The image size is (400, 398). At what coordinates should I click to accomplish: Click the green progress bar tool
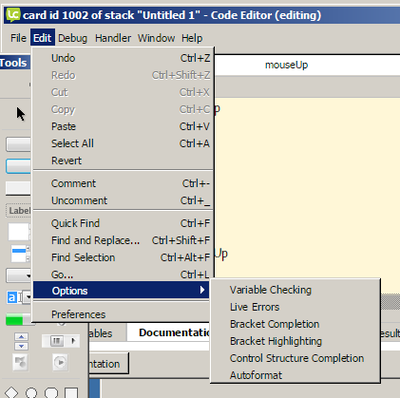(x=19, y=320)
